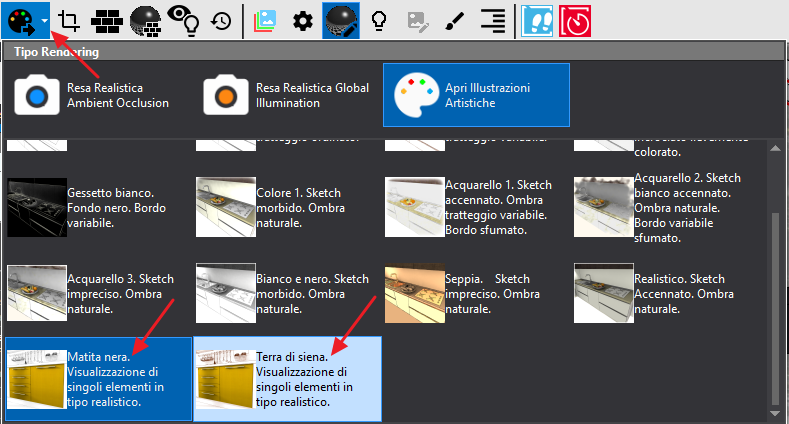The width and height of the screenshot is (789, 424).
Task: Select the paintbrush icon
Action: [454, 20]
